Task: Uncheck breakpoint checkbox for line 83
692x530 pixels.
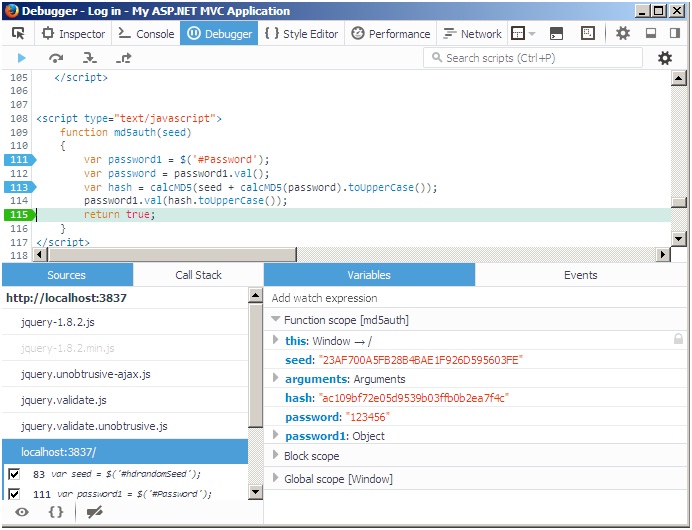Action: pos(14,474)
